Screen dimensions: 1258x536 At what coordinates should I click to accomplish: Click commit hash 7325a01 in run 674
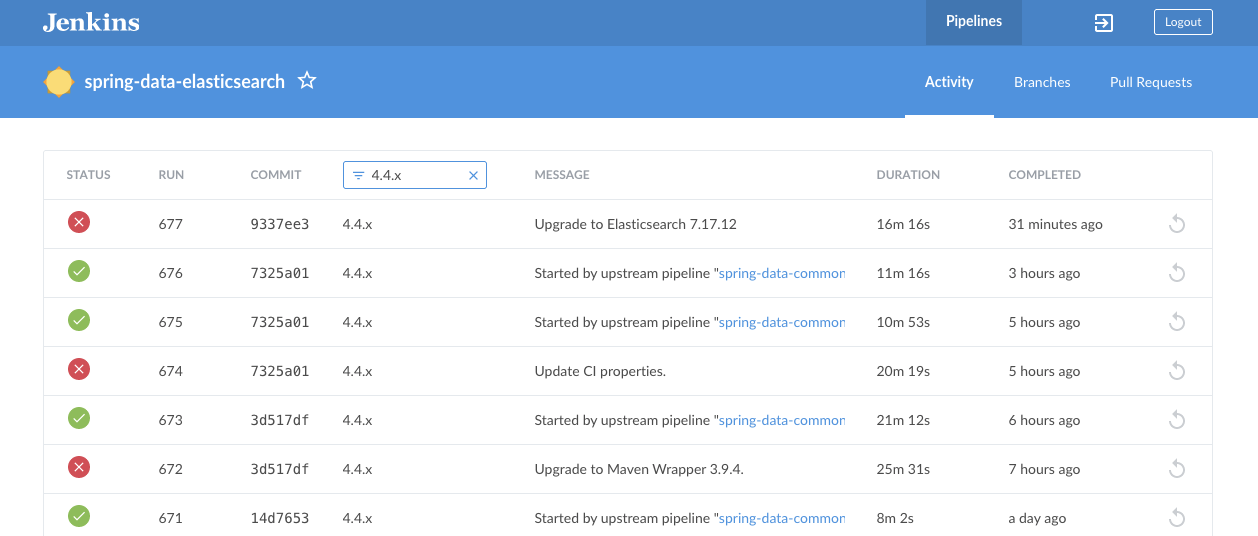[280, 371]
